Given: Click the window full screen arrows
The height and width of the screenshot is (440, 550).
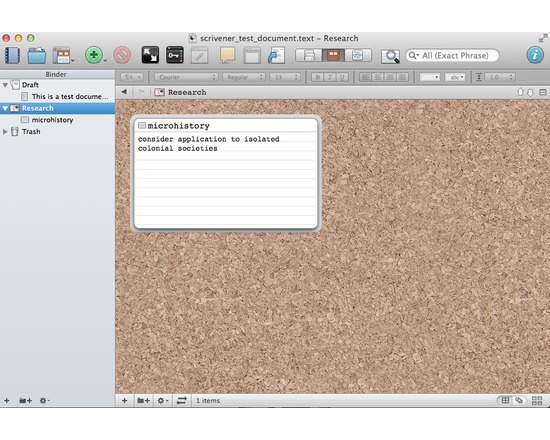Looking at the screenshot, I should tap(543, 38).
